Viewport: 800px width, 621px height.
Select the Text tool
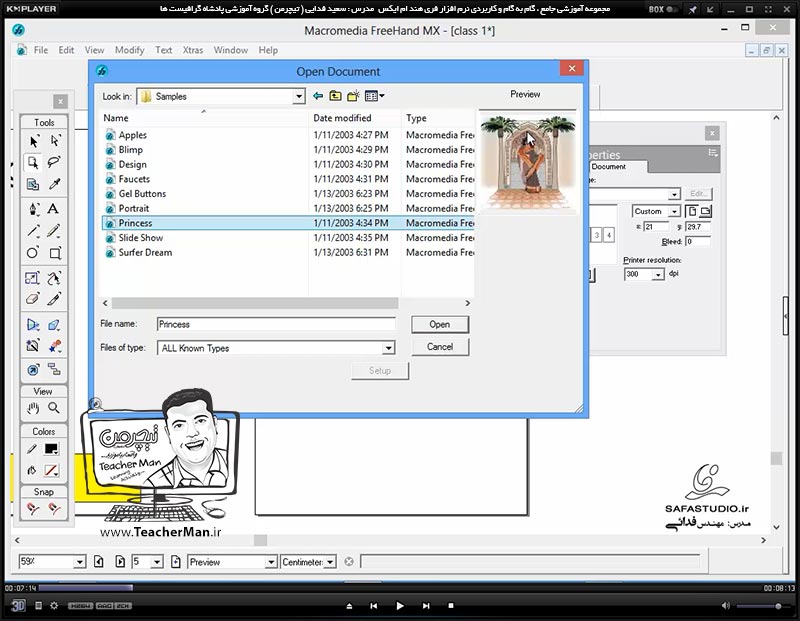tap(53, 209)
